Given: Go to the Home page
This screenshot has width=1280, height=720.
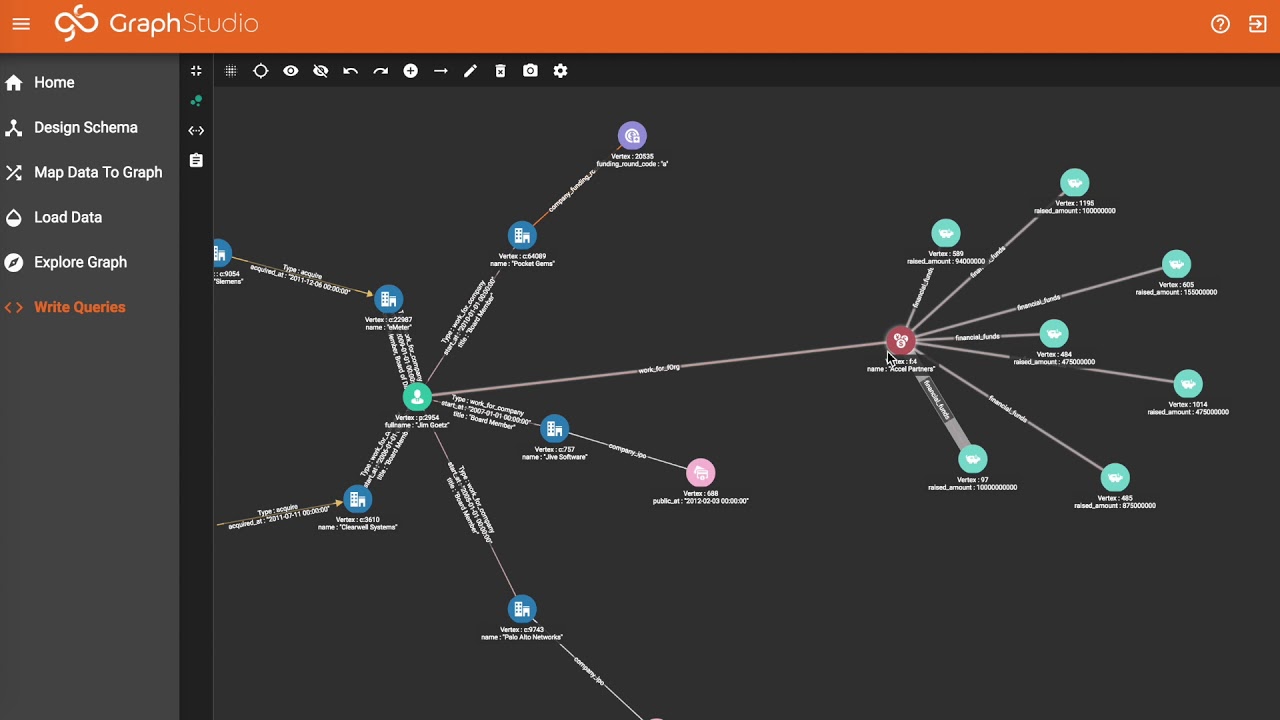Looking at the screenshot, I should pos(54,83).
